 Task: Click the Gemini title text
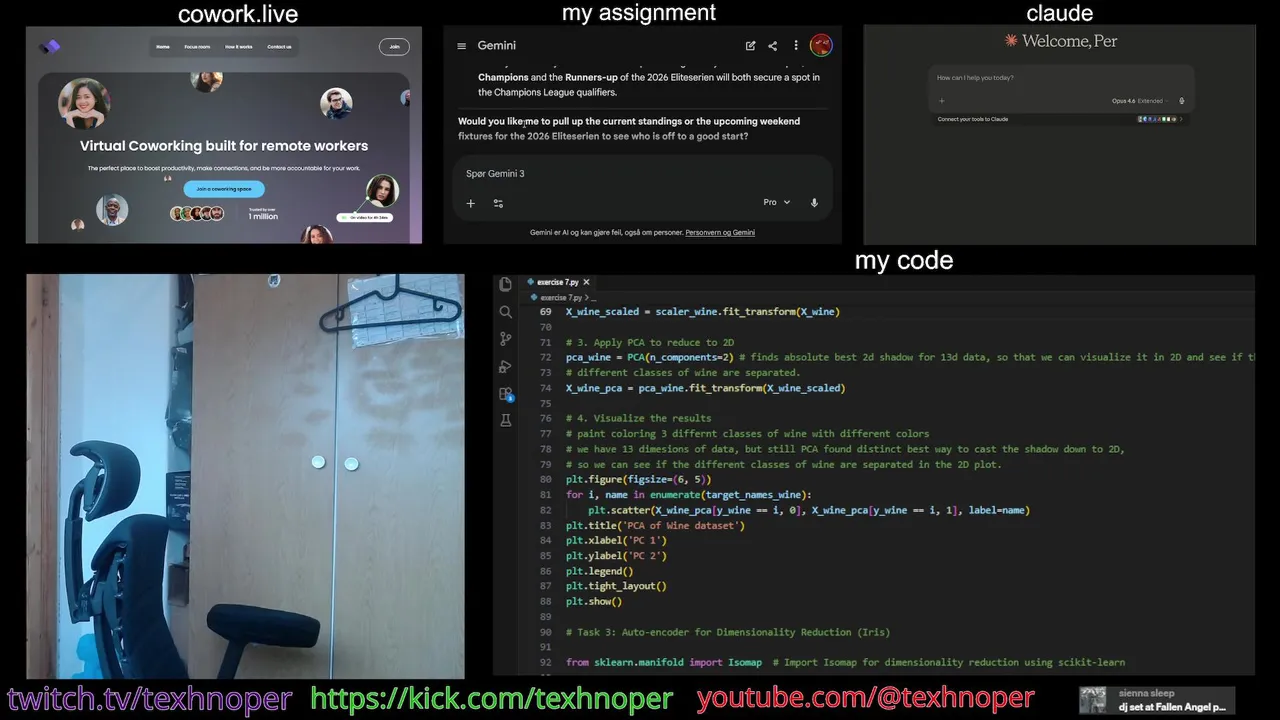point(496,46)
